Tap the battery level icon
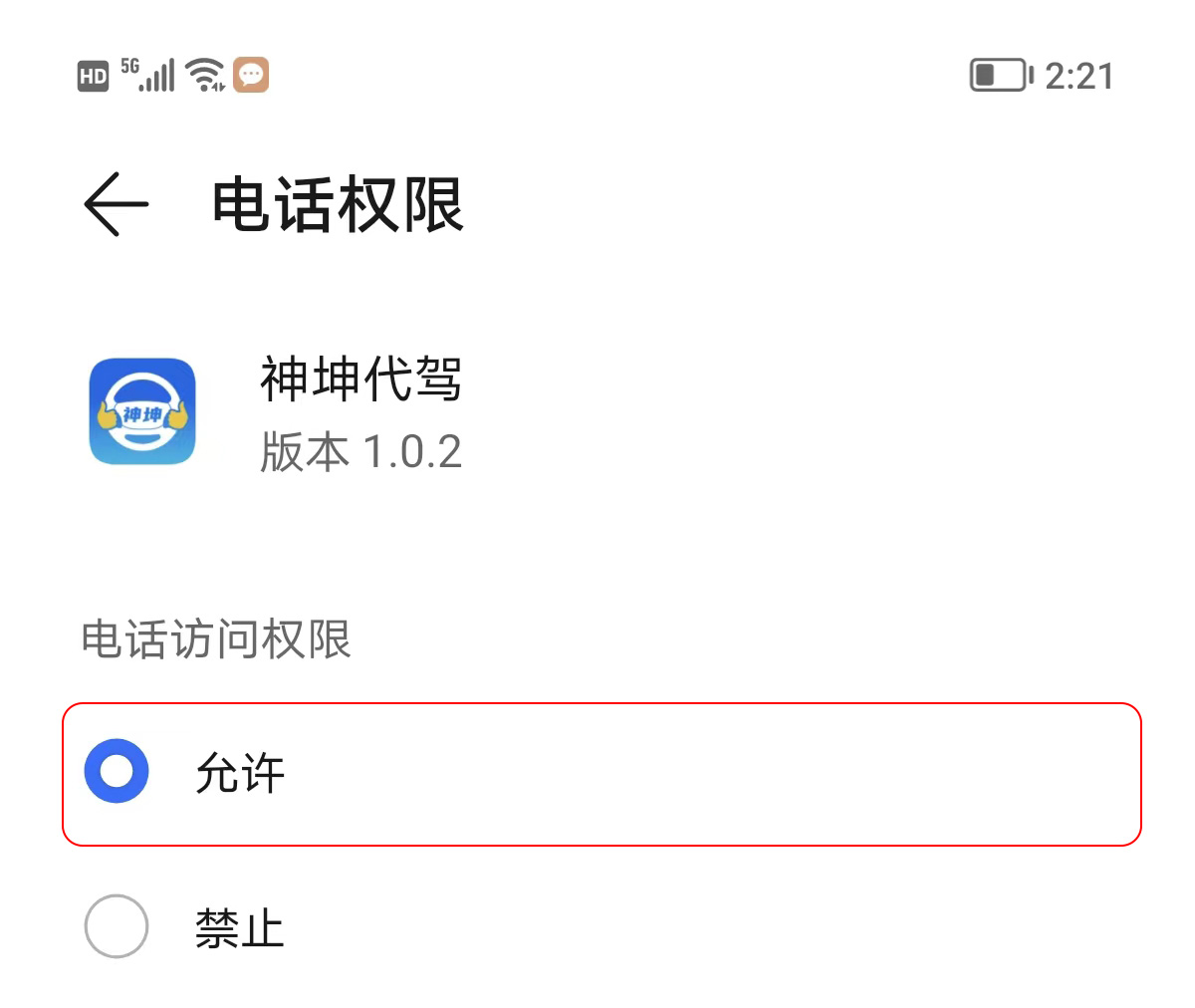1195x1008 pixels. tap(999, 76)
